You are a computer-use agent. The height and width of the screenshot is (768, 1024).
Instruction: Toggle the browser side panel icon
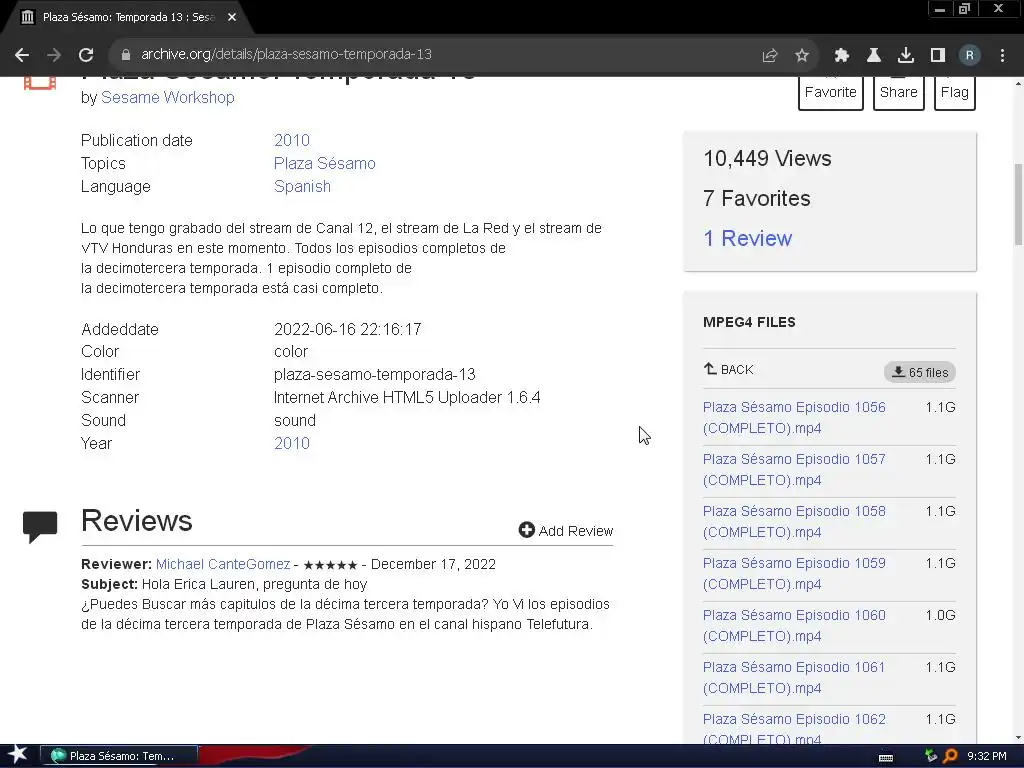938,56
